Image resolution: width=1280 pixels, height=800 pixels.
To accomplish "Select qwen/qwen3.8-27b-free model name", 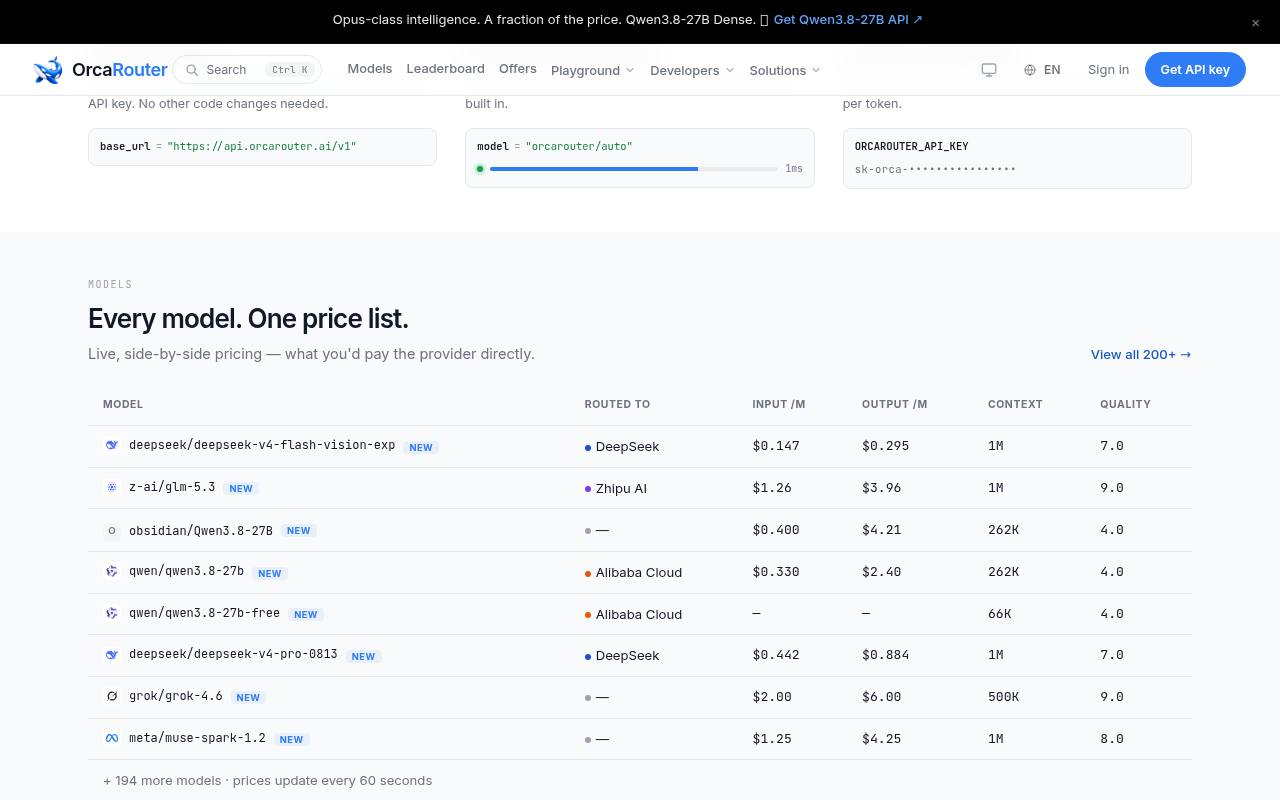I will click(x=204, y=613).
